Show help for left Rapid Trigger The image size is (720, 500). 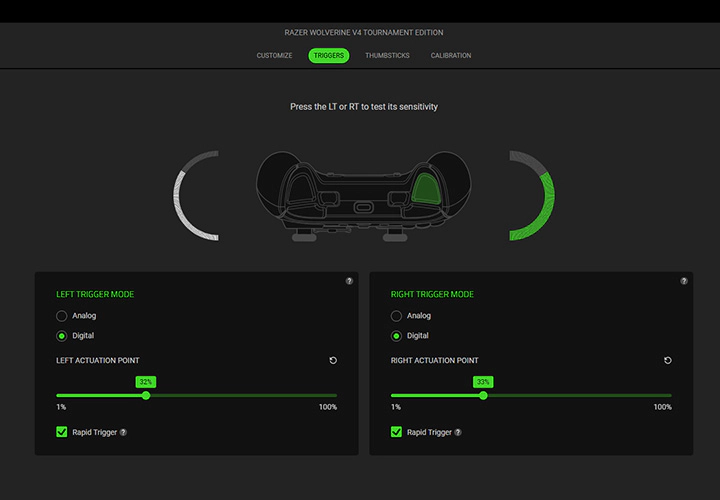[123, 433]
